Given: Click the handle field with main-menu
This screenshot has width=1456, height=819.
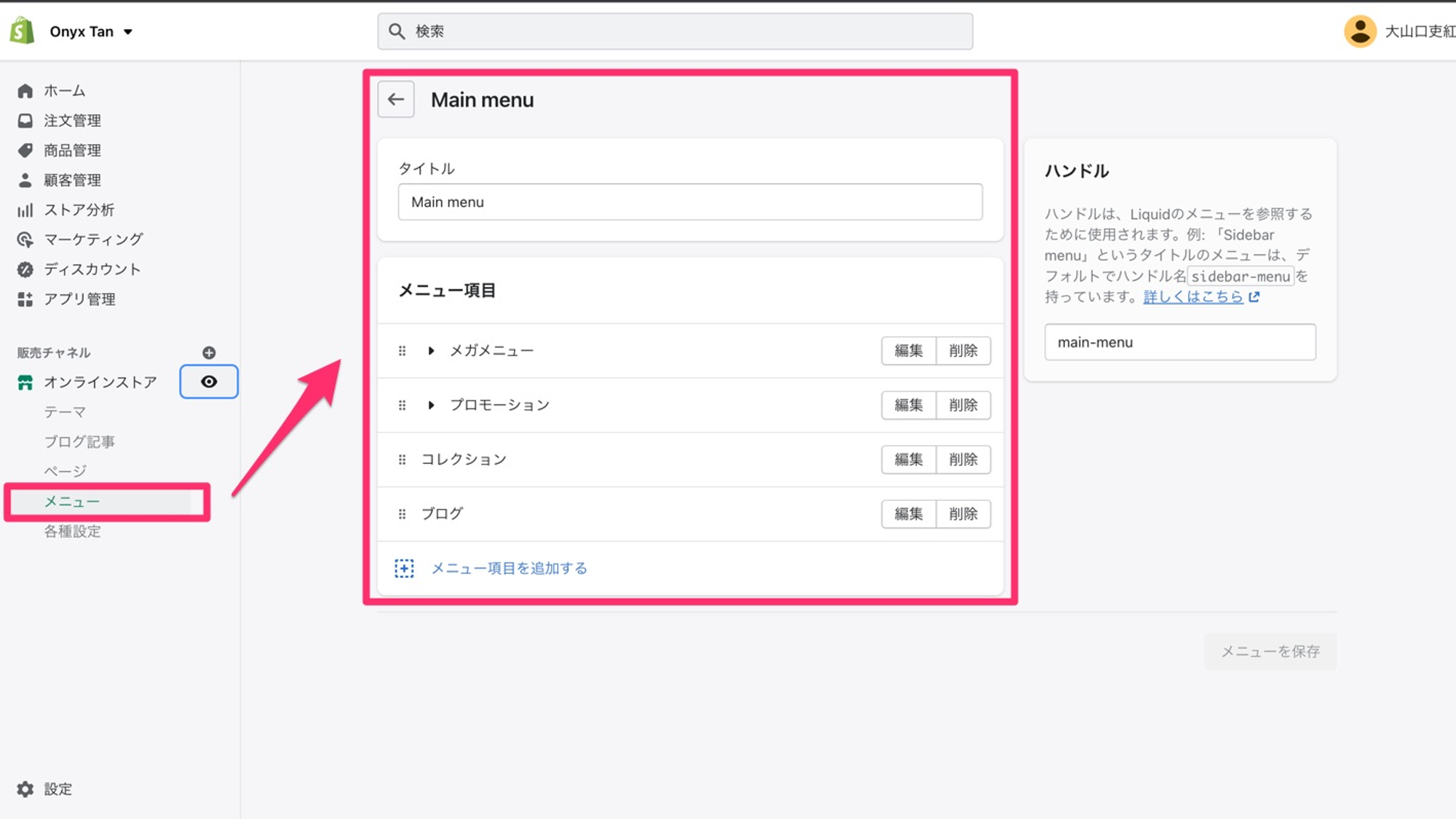Looking at the screenshot, I should point(1180,342).
